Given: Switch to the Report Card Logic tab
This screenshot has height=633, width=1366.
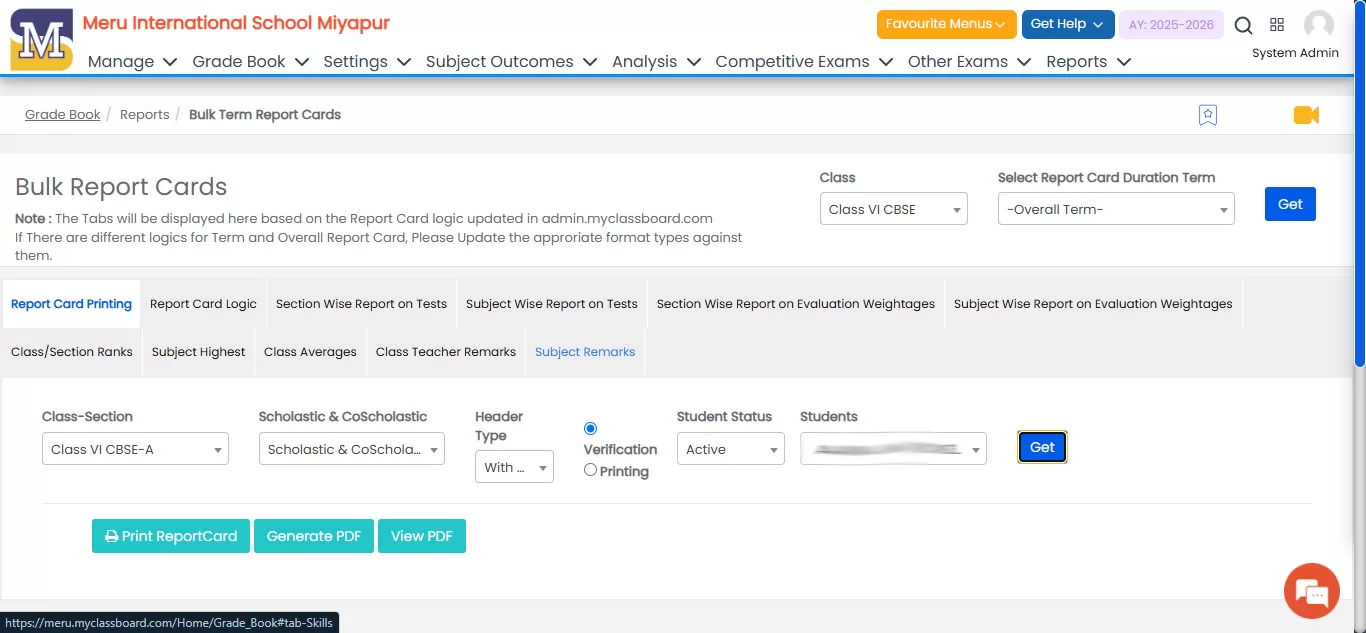Looking at the screenshot, I should [x=203, y=304].
